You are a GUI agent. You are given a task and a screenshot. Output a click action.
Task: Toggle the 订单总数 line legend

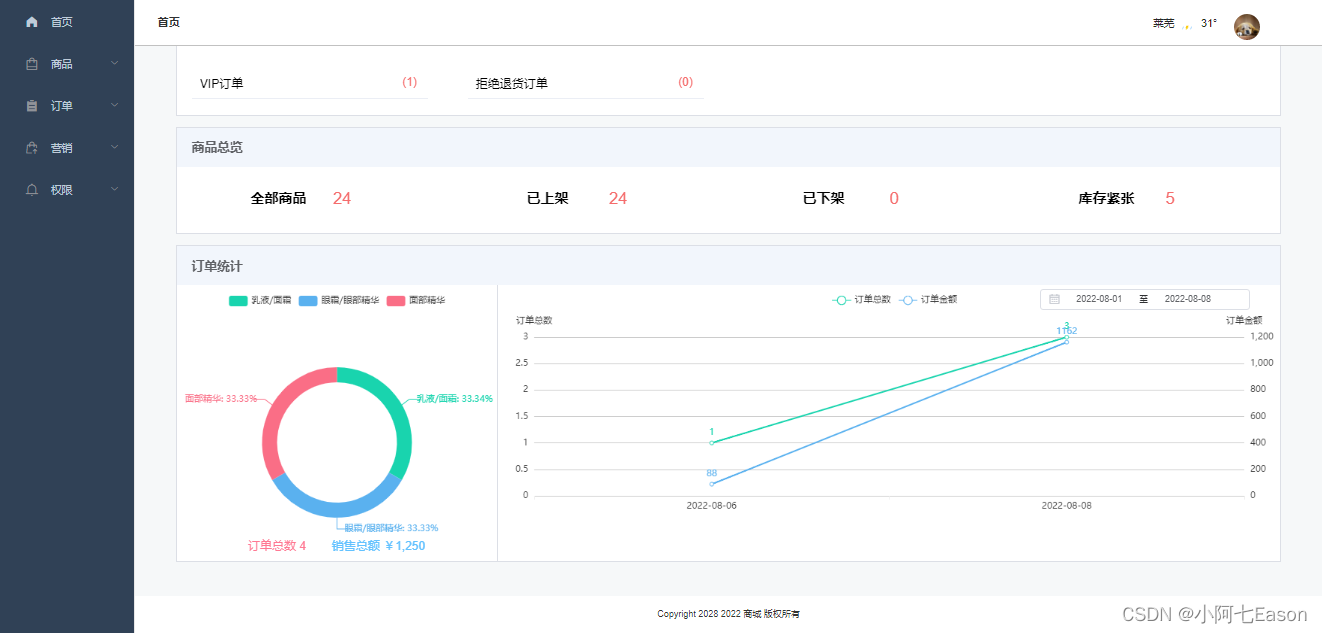click(861, 299)
